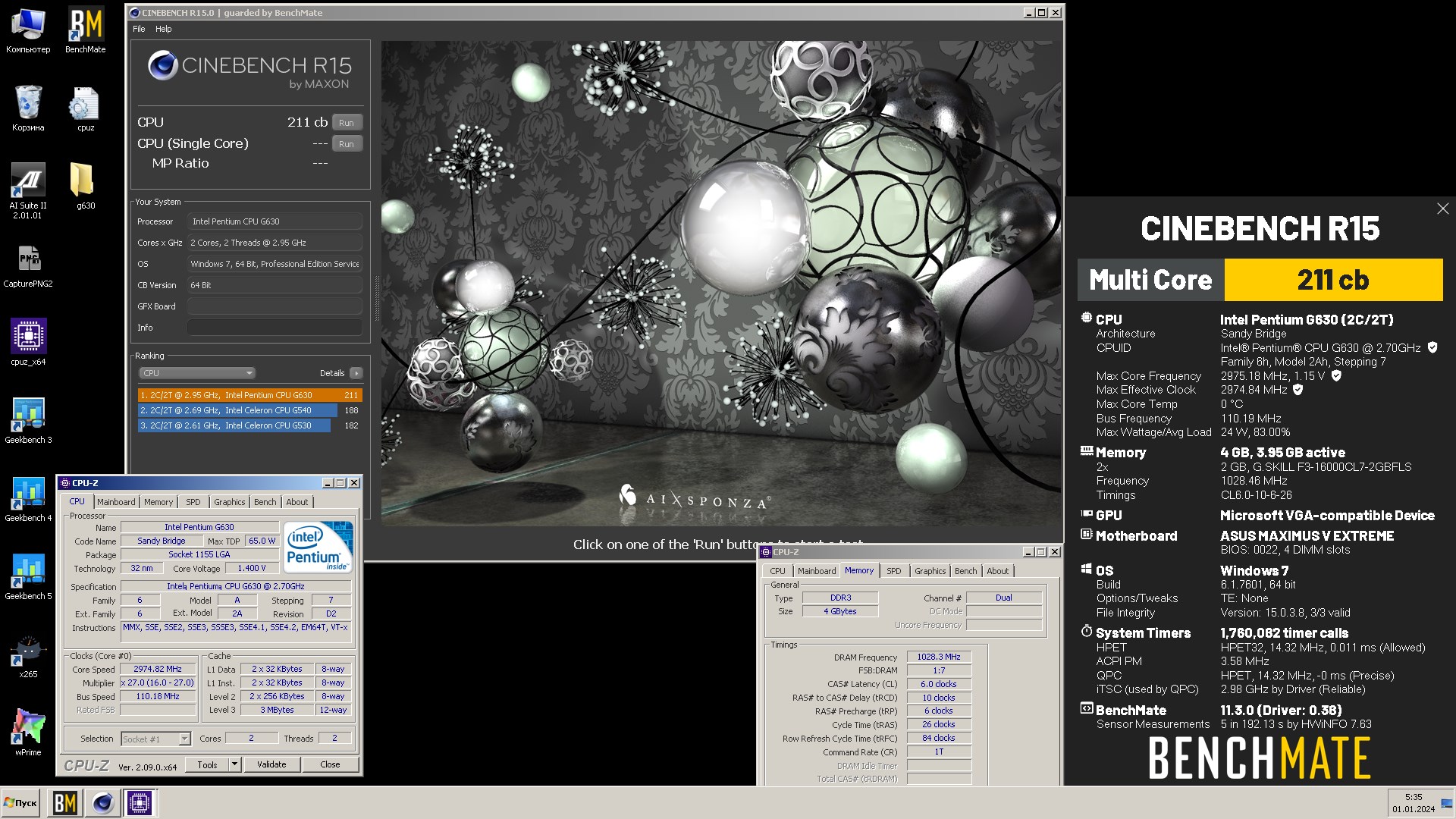1456x819 pixels.
Task: Click the Cores x GHz system field
Action: [x=275, y=243]
